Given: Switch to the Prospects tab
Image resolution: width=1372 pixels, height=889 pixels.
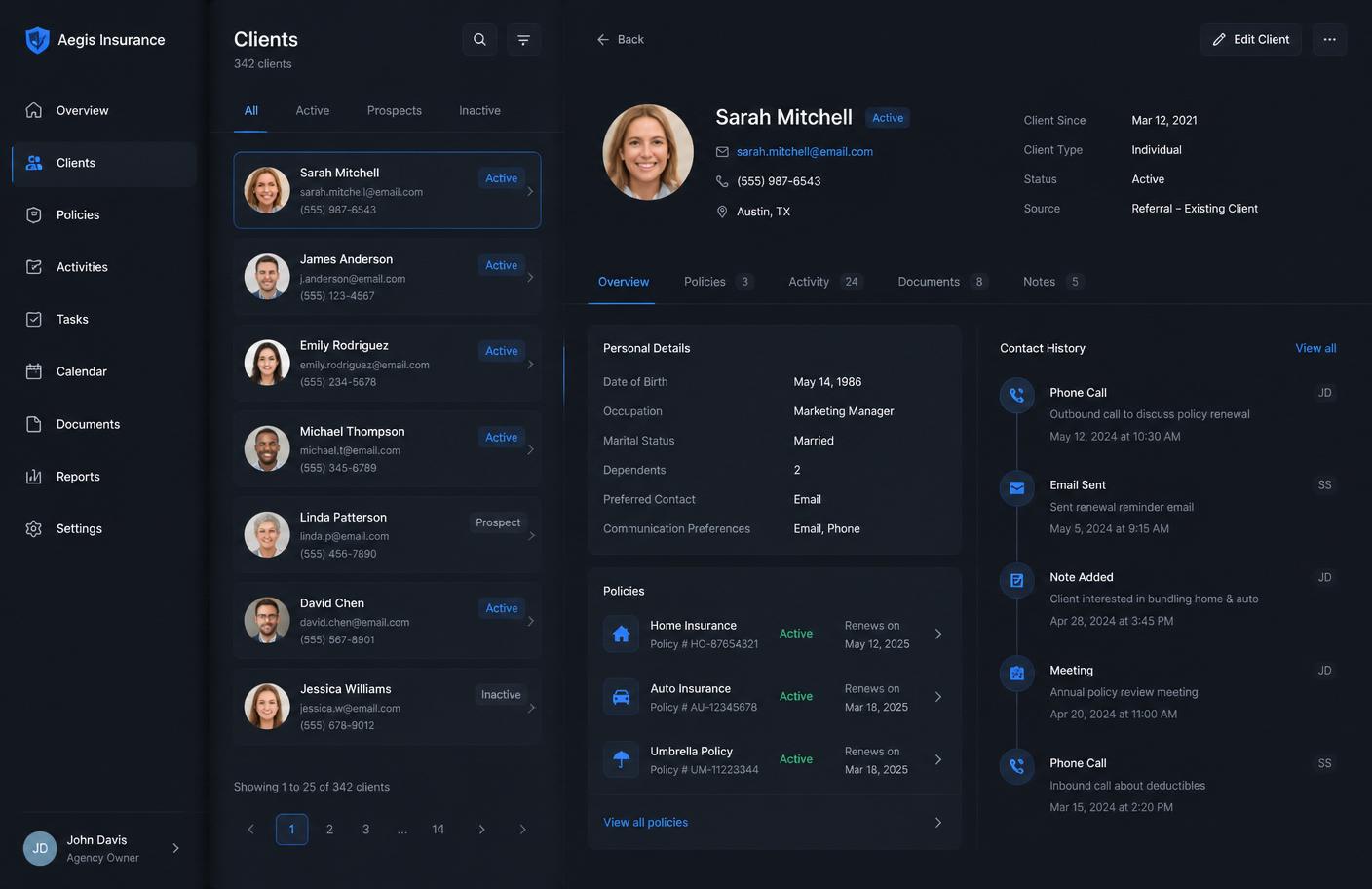Looking at the screenshot, I should tap(395, 110).
